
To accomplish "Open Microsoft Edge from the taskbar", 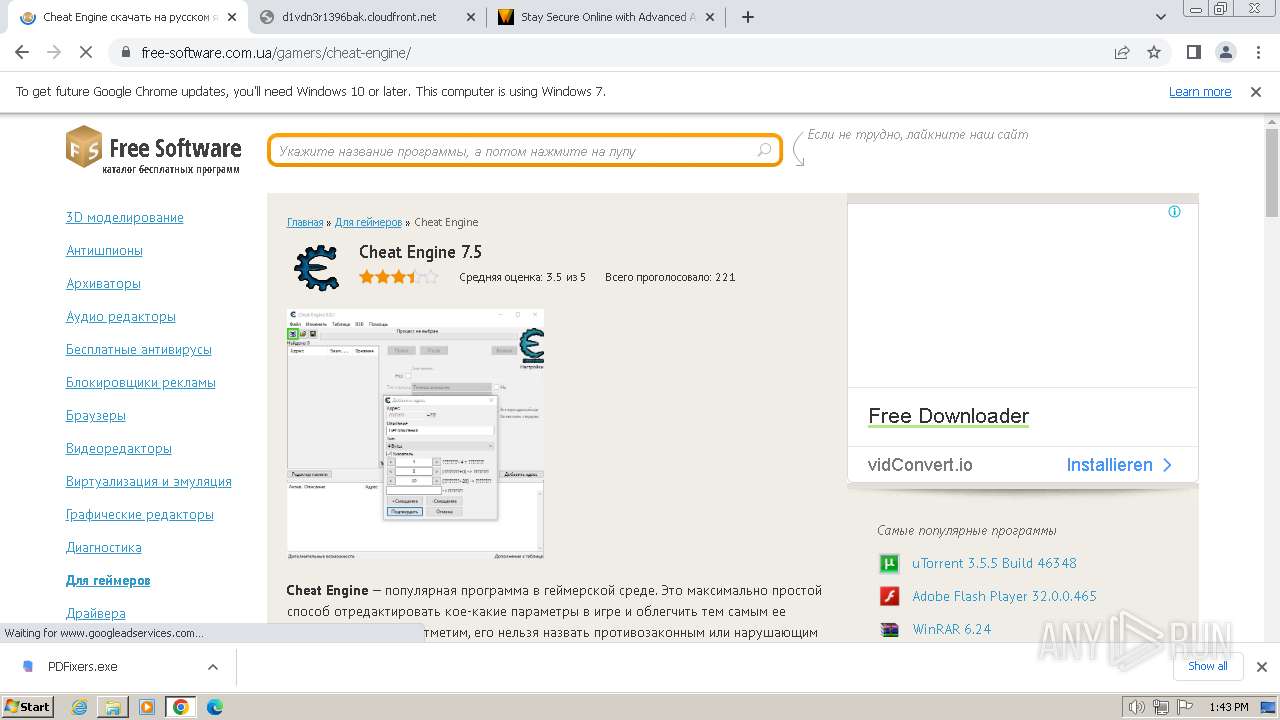I will [x=215, y=707].
